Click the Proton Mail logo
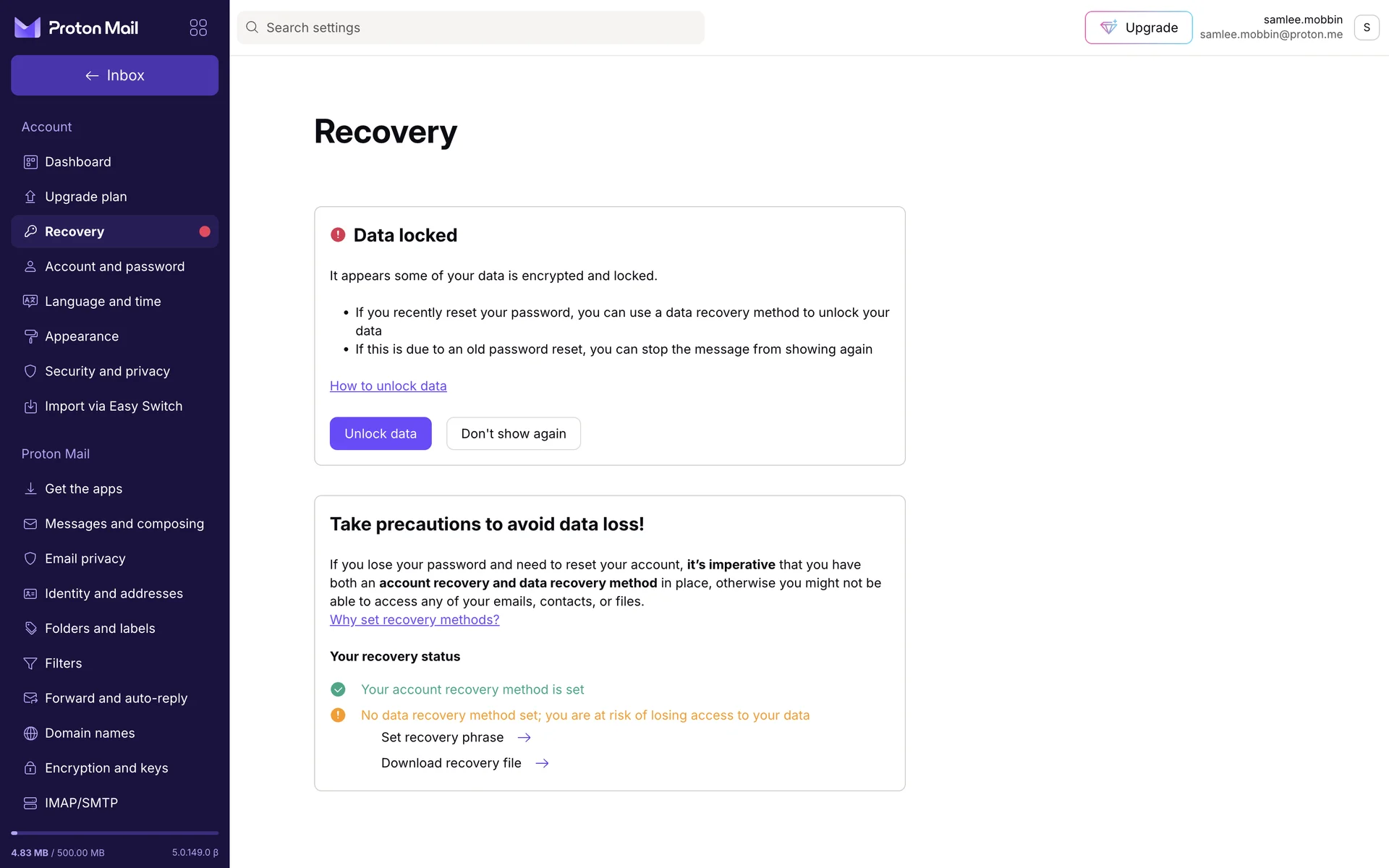 pyautogui.click(x=77, y=27)
